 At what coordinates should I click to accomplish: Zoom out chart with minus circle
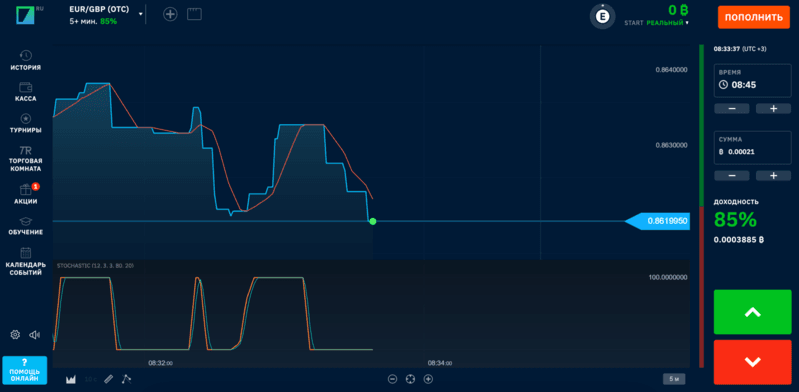[x=392, y=379]
